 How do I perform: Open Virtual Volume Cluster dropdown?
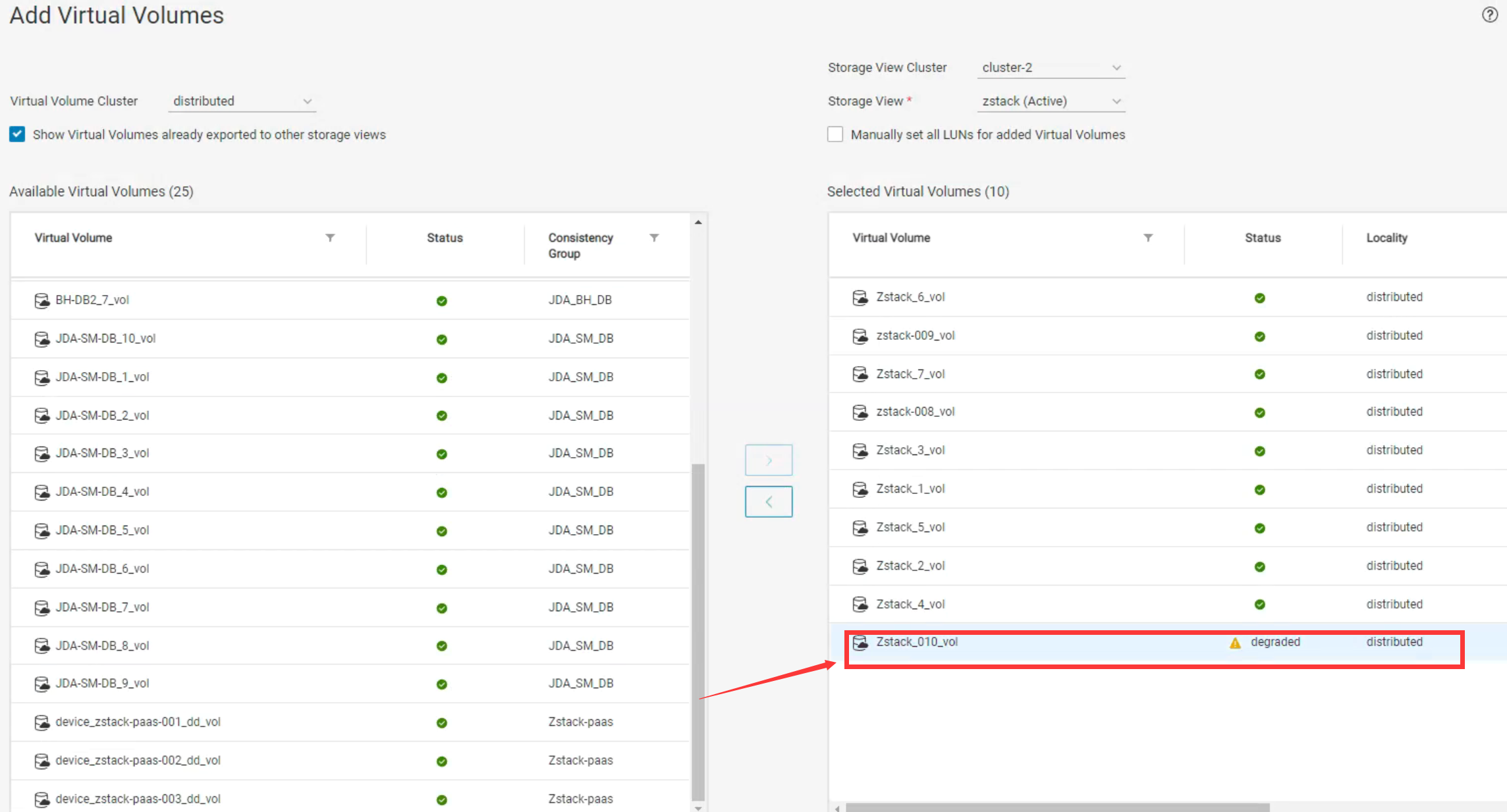(x=242, y=101)
